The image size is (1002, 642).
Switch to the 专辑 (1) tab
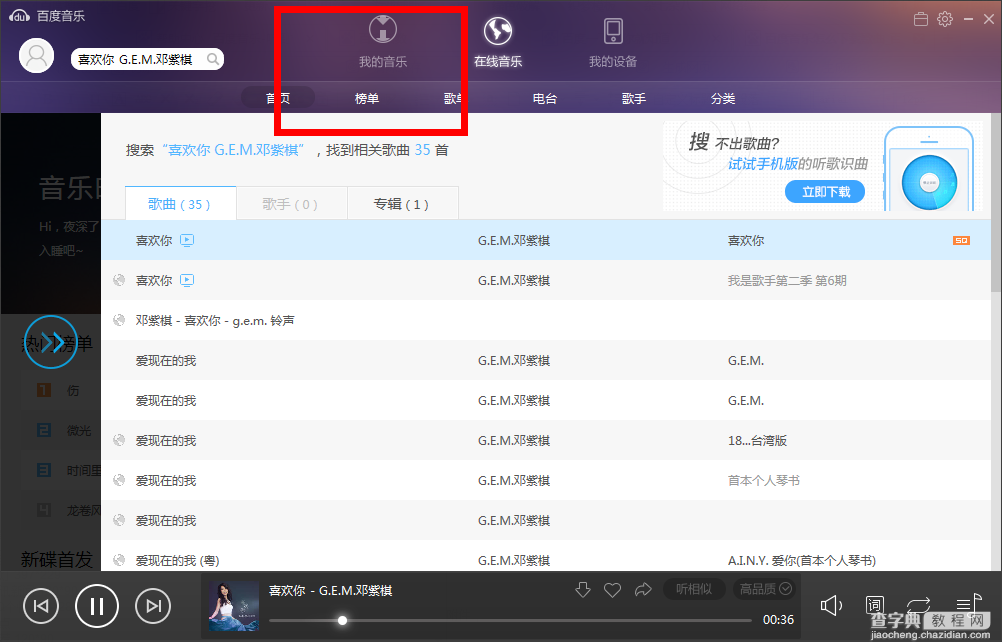coord(403,203)
